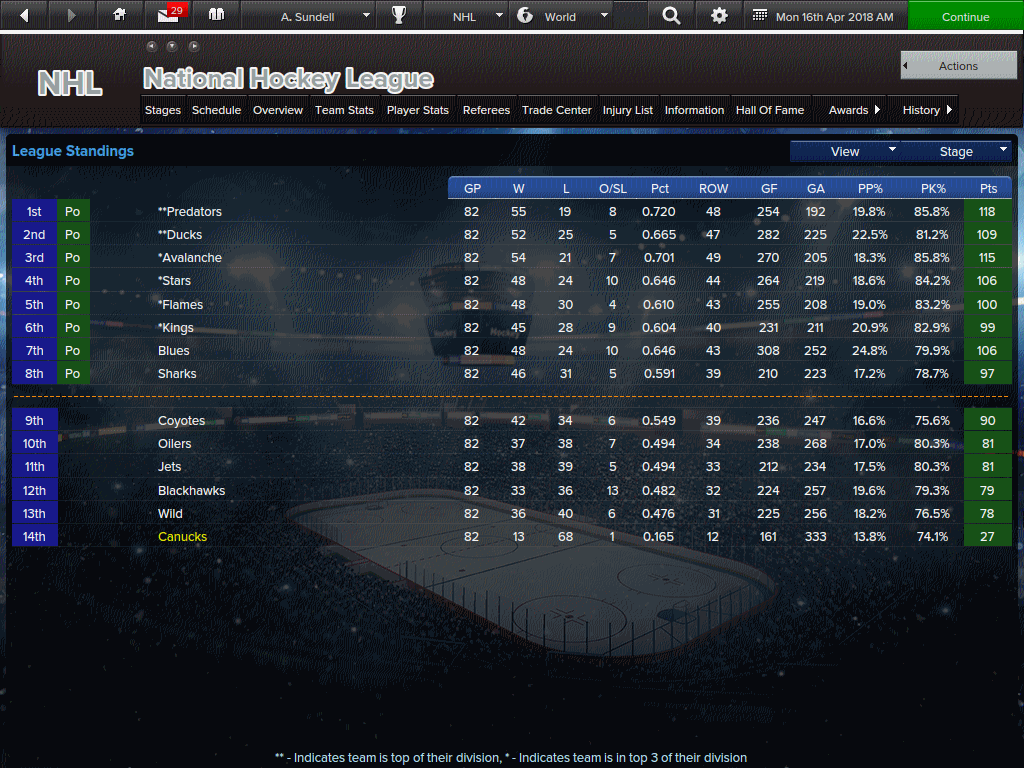
Task: Open the highlighted Canucks team row
Action: click(511, 536)
